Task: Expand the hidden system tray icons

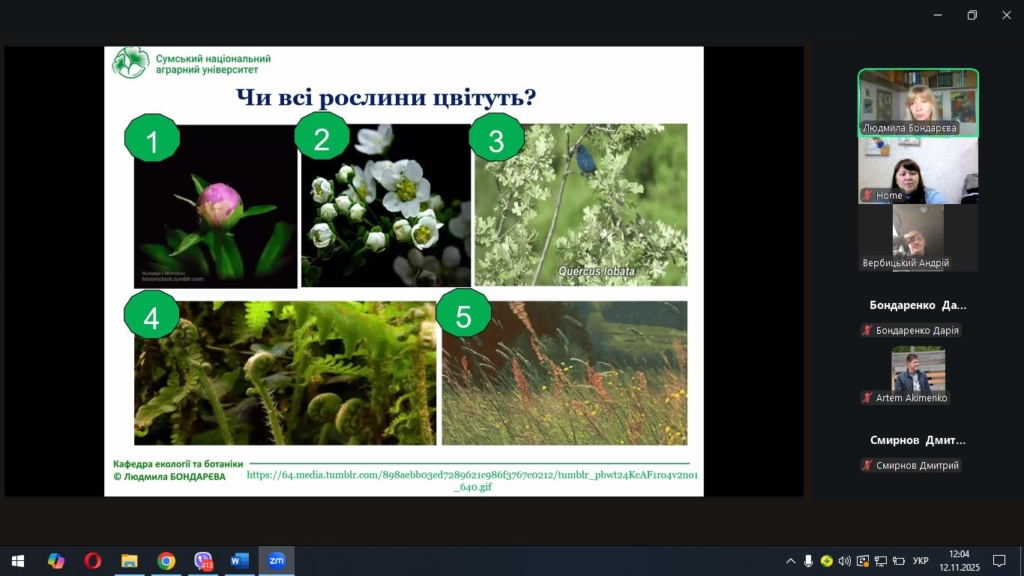Action: [791, 561]
